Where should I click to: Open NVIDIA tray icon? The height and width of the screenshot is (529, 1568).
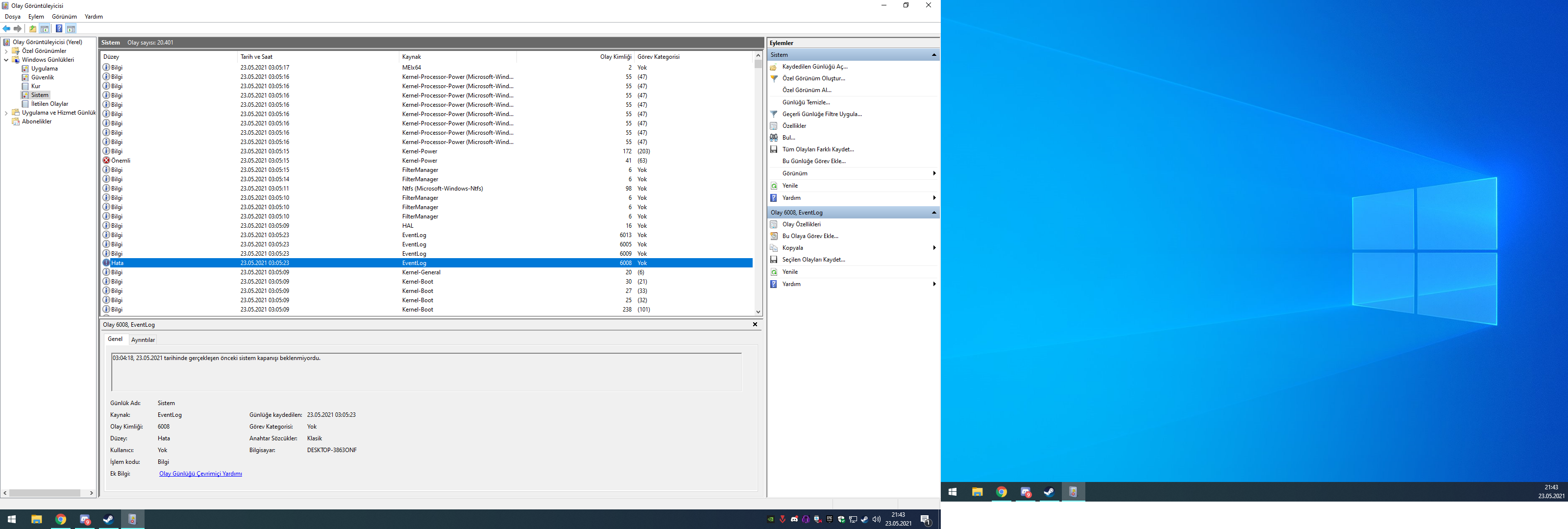coord(771,519)
